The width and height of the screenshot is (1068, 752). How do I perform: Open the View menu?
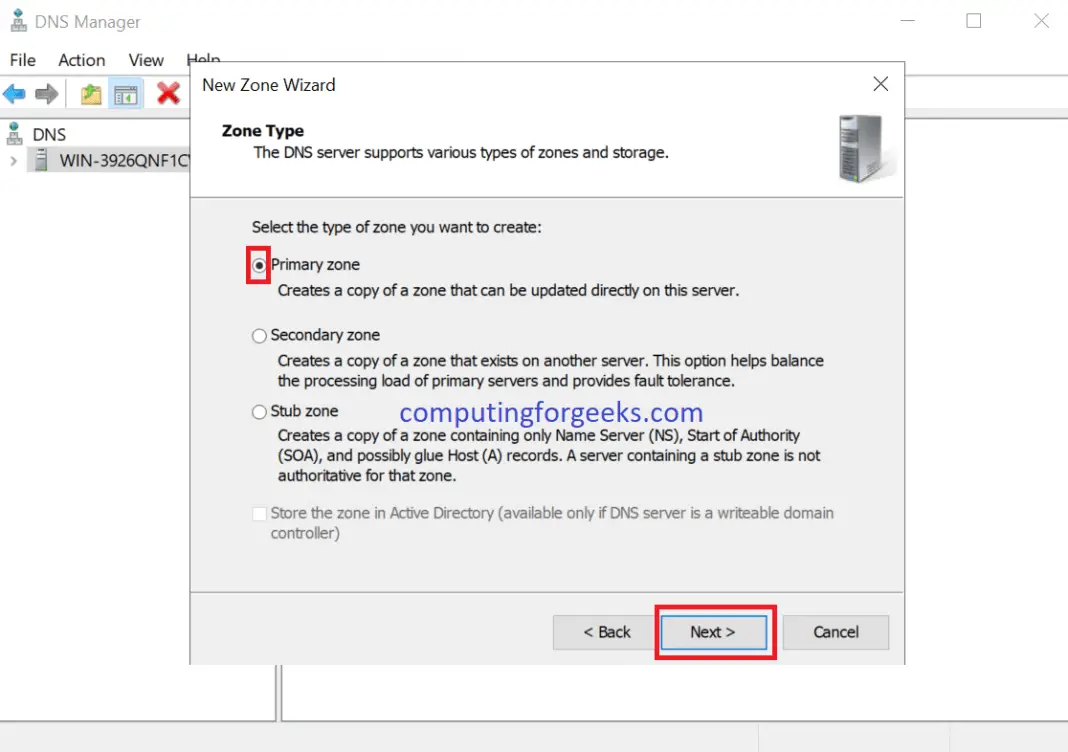[x=145, y=60]
